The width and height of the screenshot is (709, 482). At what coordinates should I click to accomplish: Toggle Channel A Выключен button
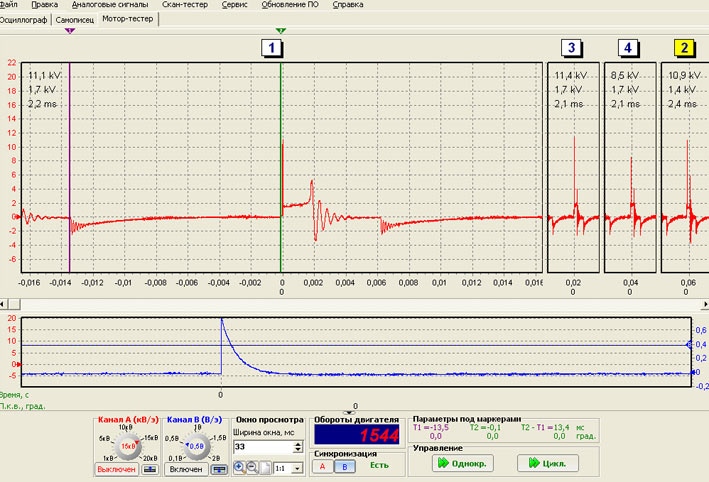(116, 469)
